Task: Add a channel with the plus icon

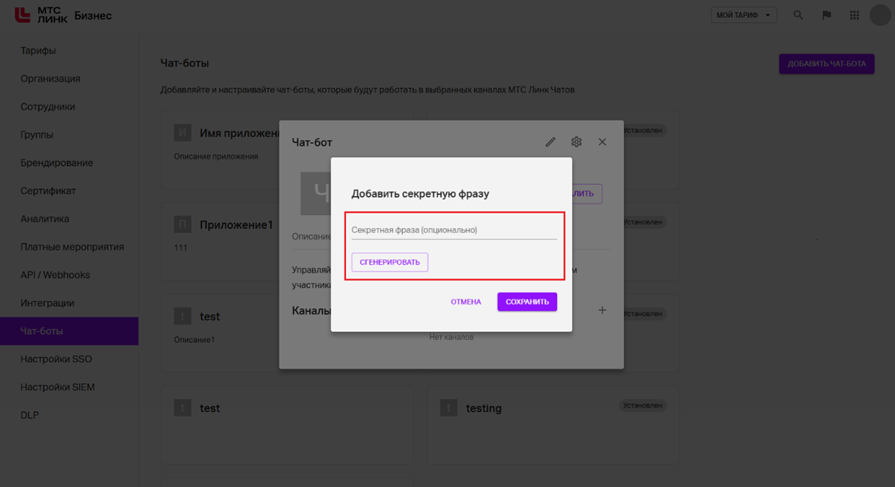Action: [x=602, y=310]
